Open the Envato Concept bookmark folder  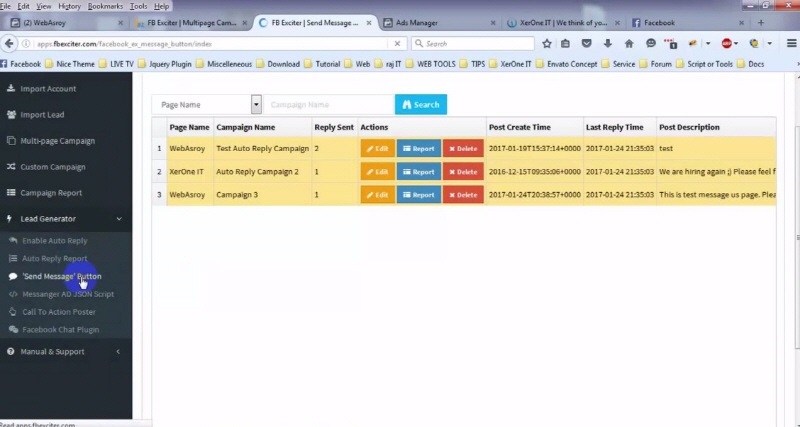[566, 64]
